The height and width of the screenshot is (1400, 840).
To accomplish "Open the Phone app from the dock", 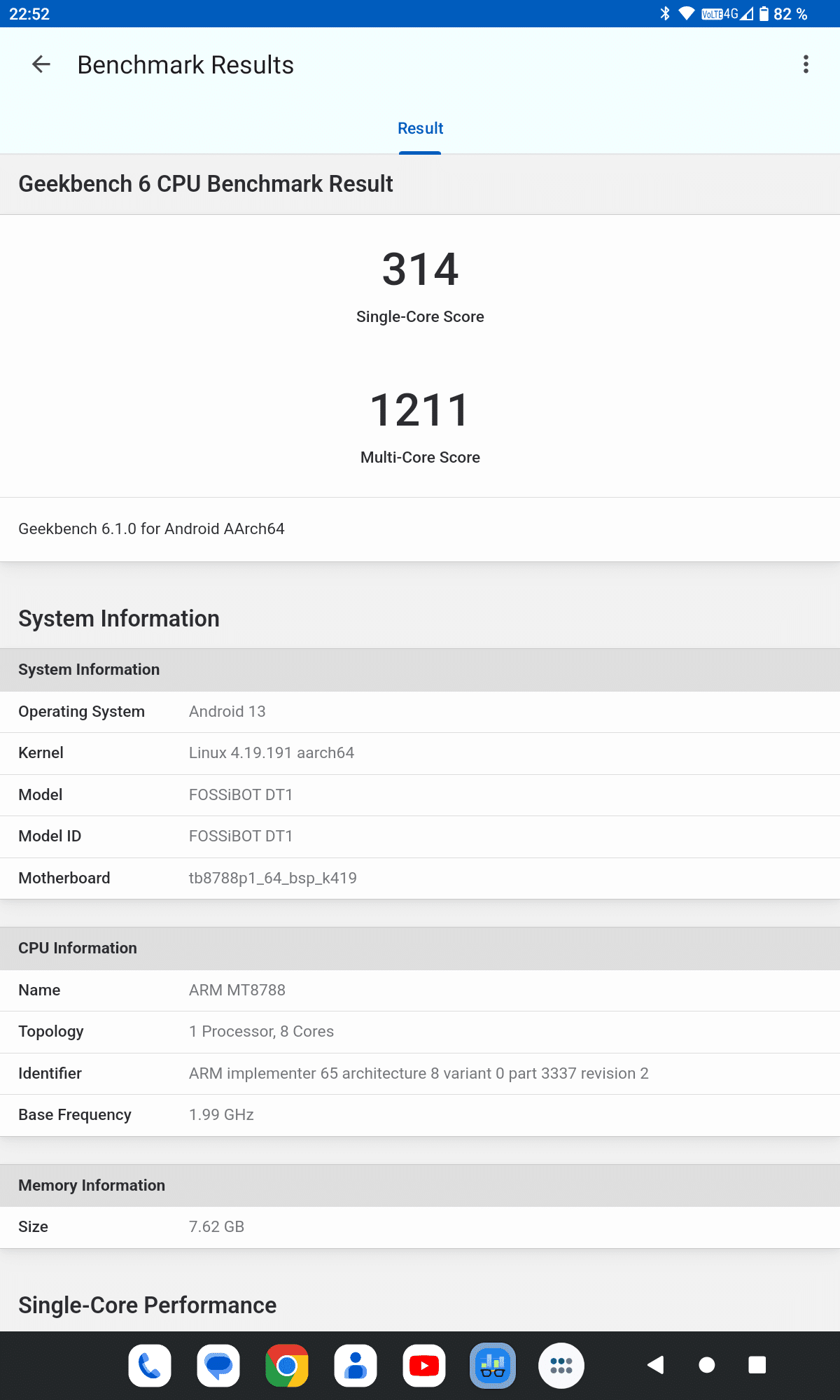I will click(150, 1365).
